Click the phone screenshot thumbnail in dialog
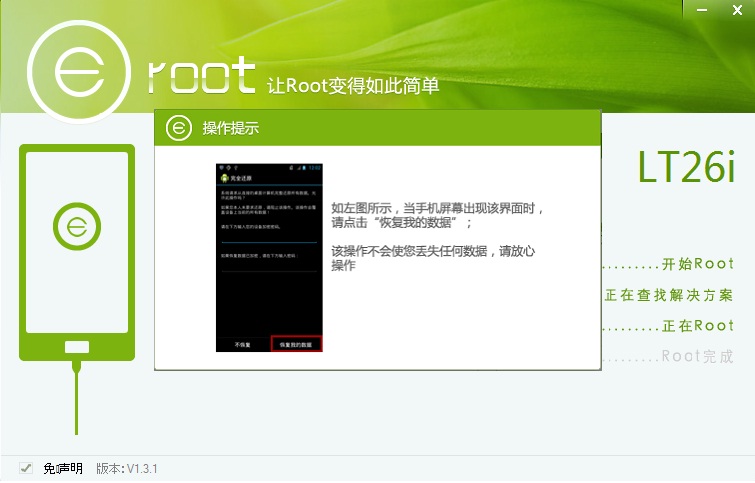 (x=269, y=258)
